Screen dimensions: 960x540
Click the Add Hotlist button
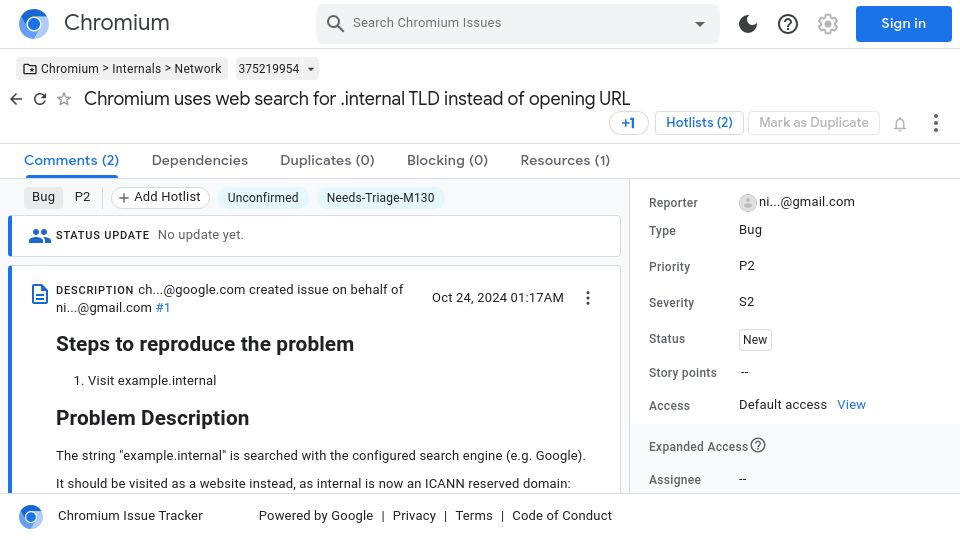coord(160,197)
